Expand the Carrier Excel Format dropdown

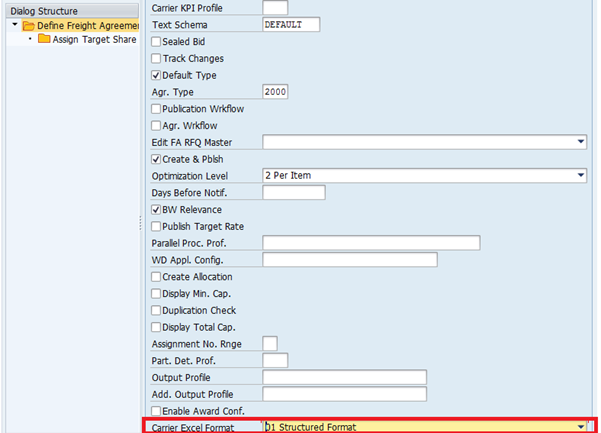580,427
